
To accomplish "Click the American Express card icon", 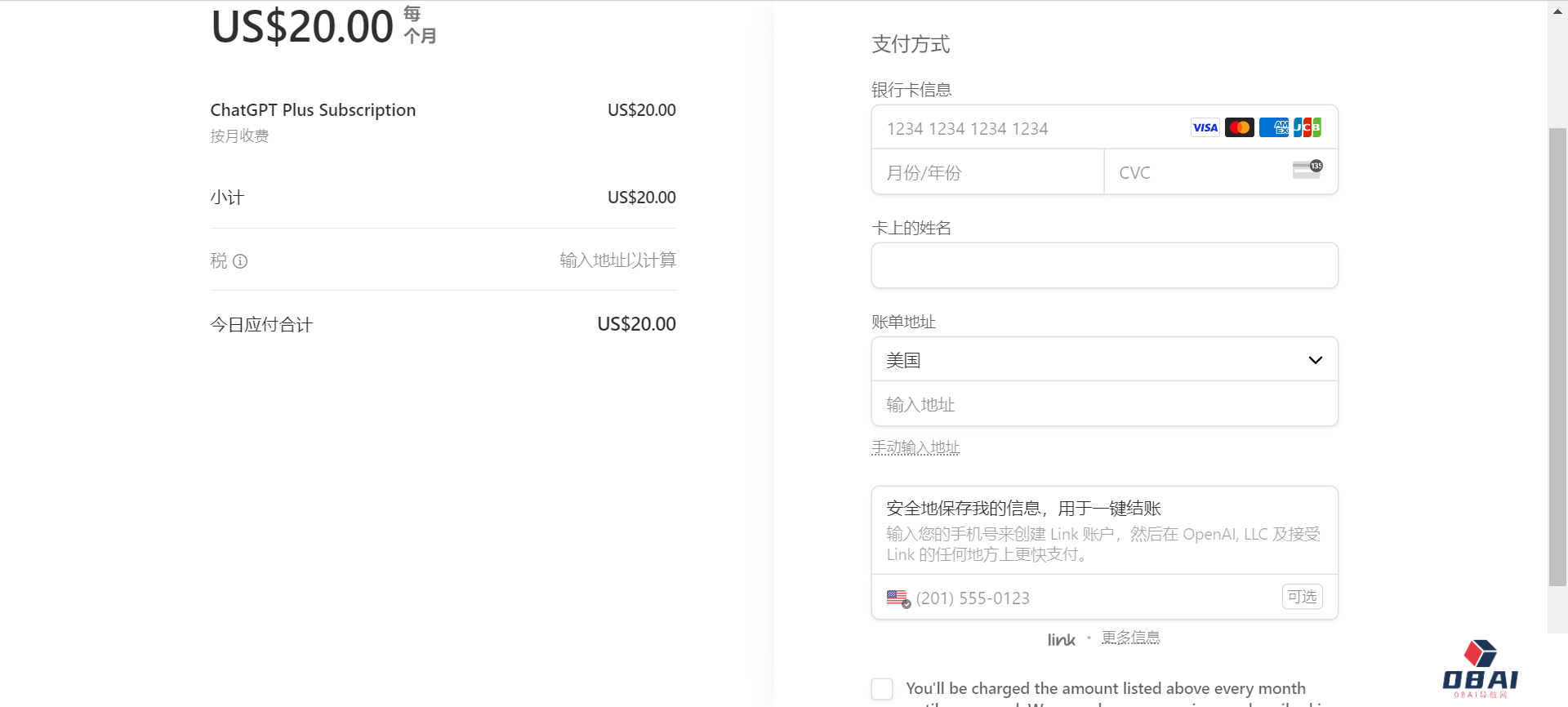I will [1273, 127].
